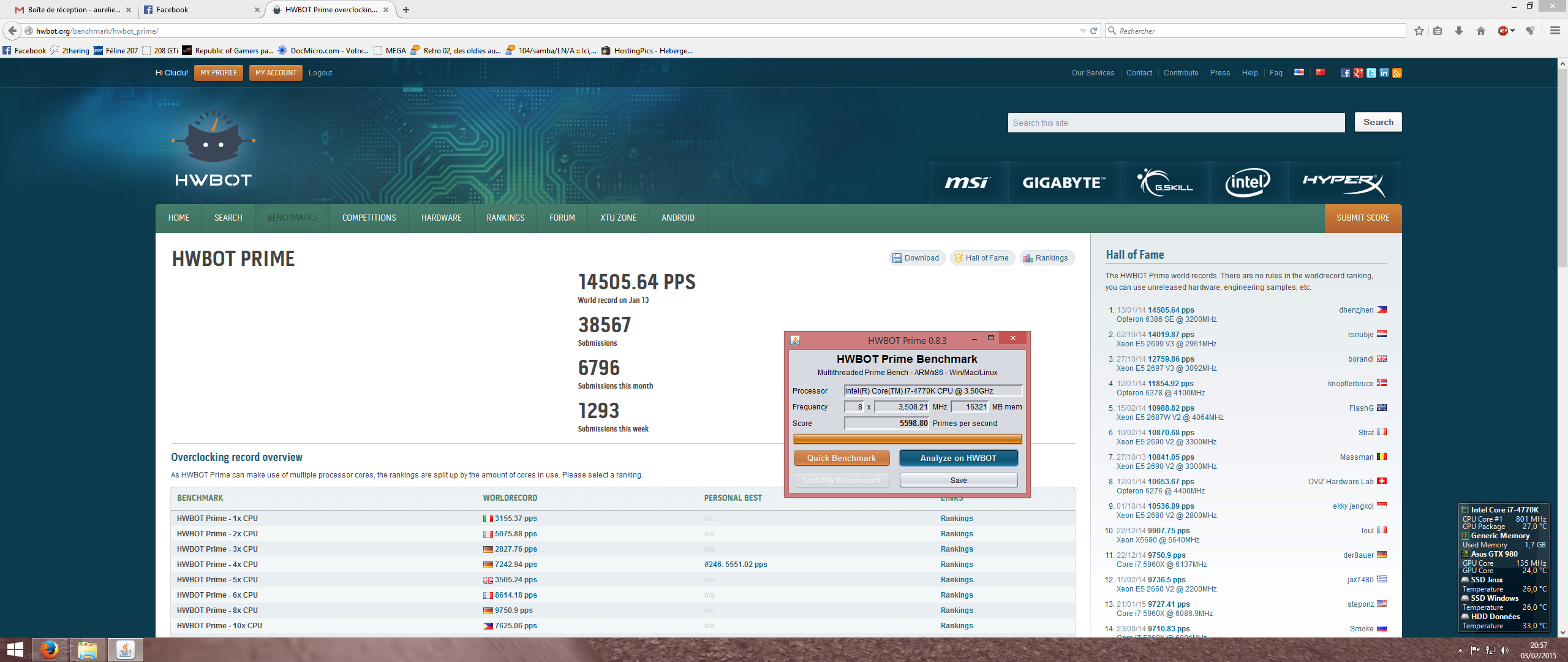1568x662 pixels.
Task: Open dhenzjhen profile in Hall of Fame
Action: (x=1356, y=310)
